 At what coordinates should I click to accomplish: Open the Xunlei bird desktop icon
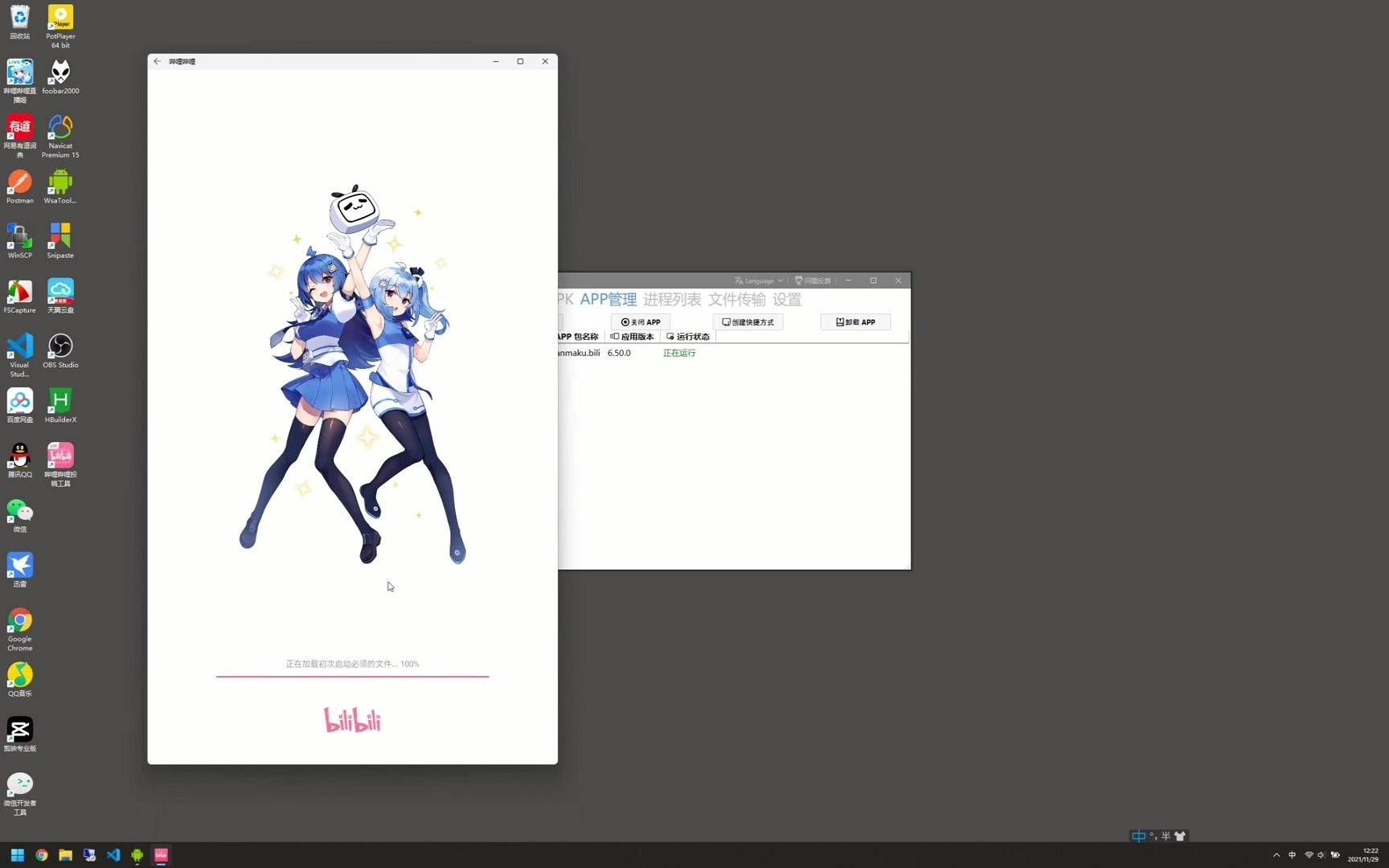coord(20,570)
